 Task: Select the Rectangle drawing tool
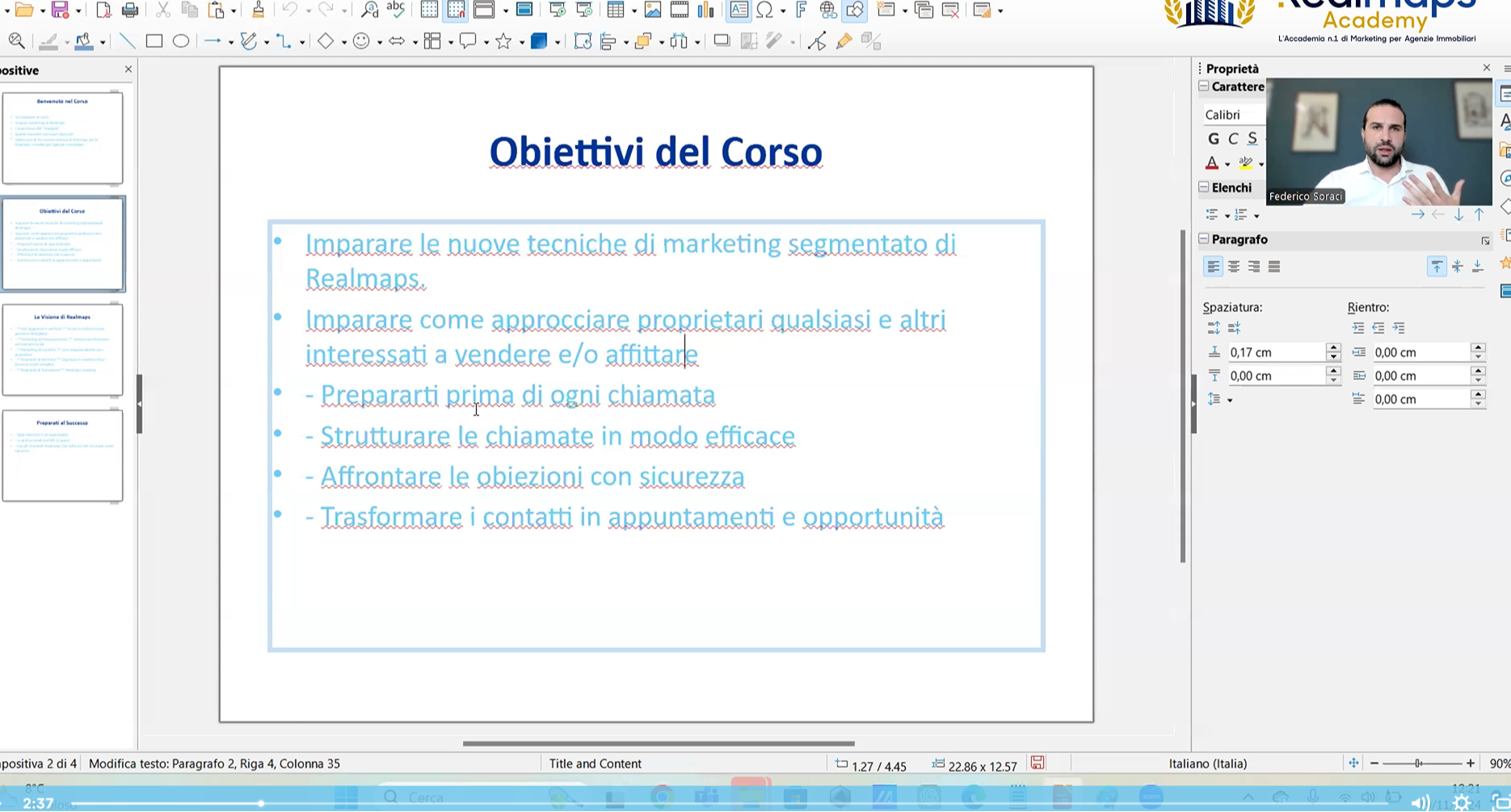[x=154, y=41]
